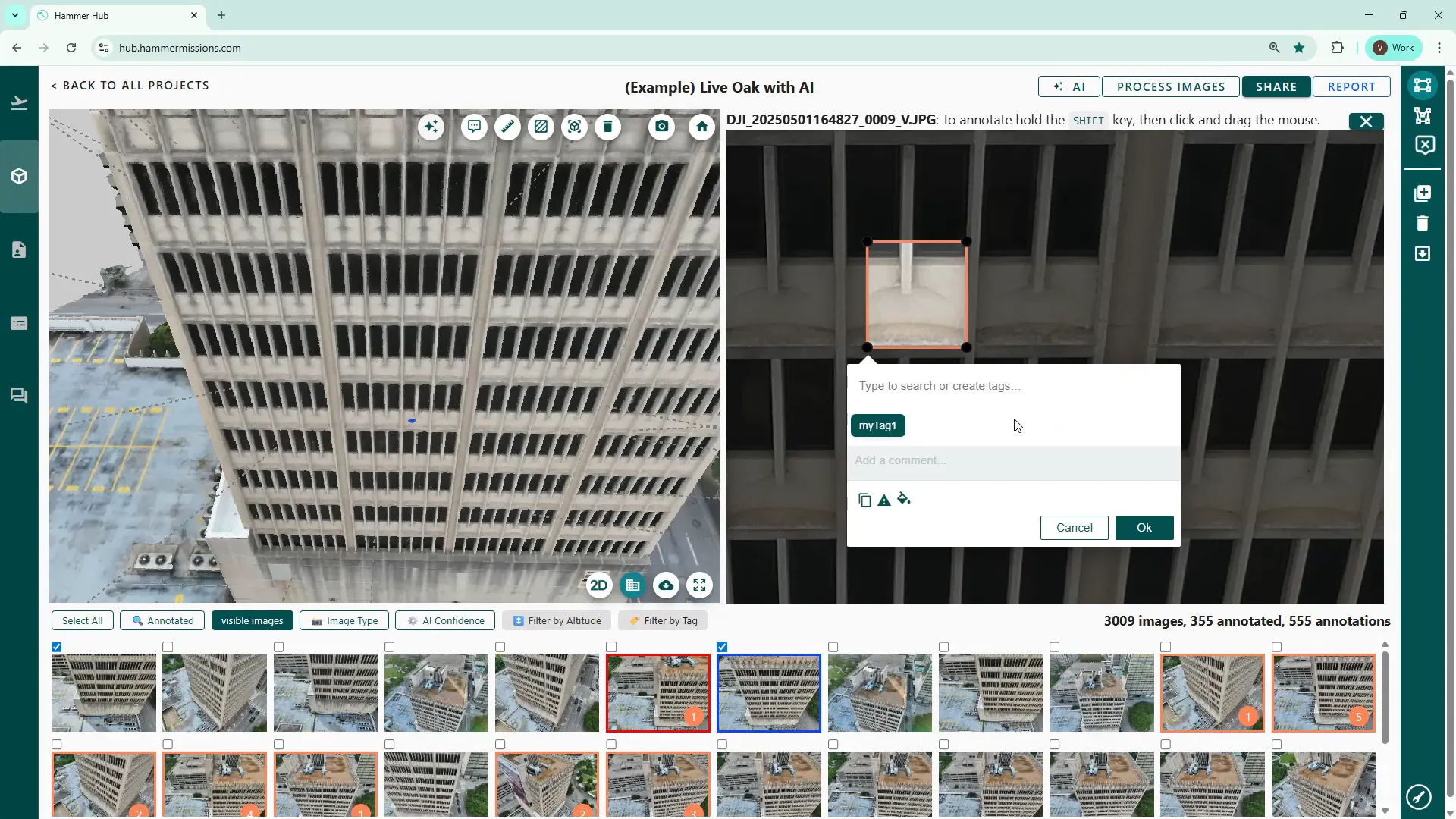Click the ruler measurement tool icon
The width and height of the screenshot is (1456, 819).
tap(507, 127)
